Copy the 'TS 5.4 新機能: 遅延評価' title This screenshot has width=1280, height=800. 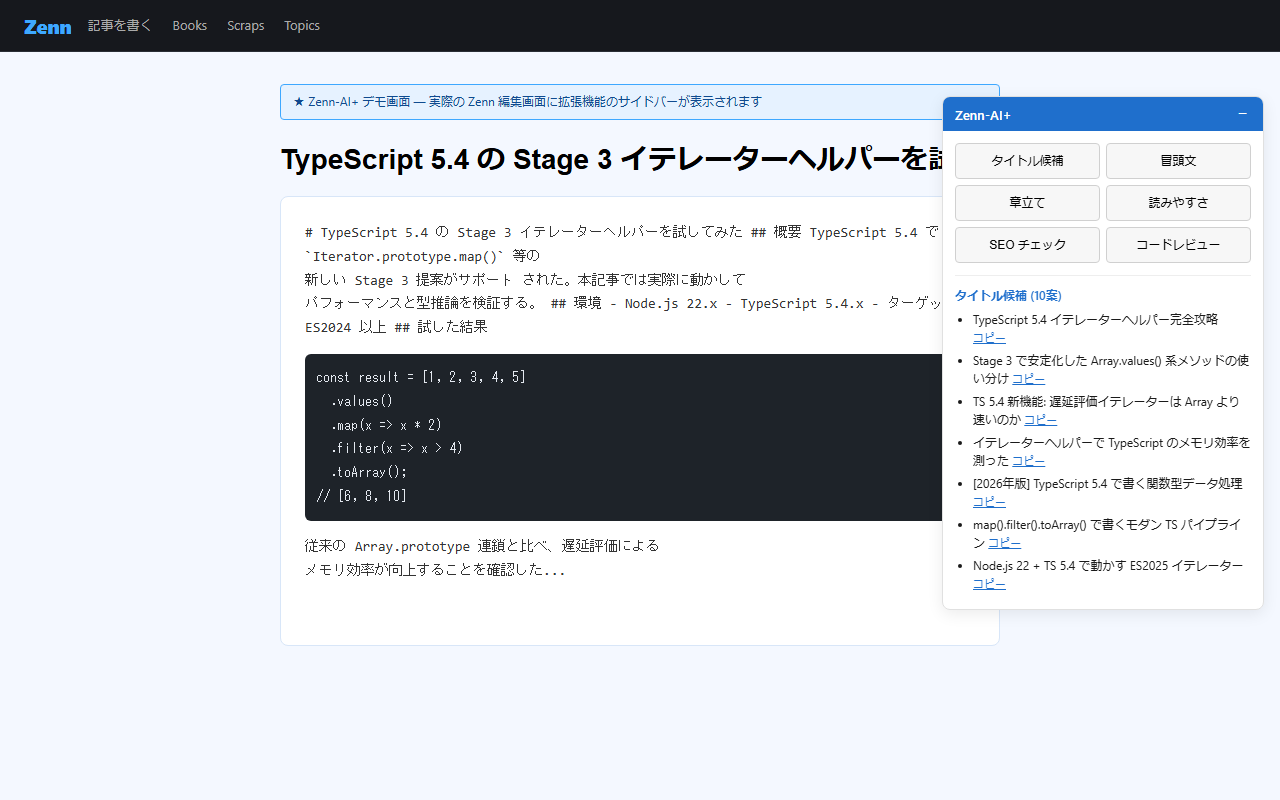point(1040,420)
